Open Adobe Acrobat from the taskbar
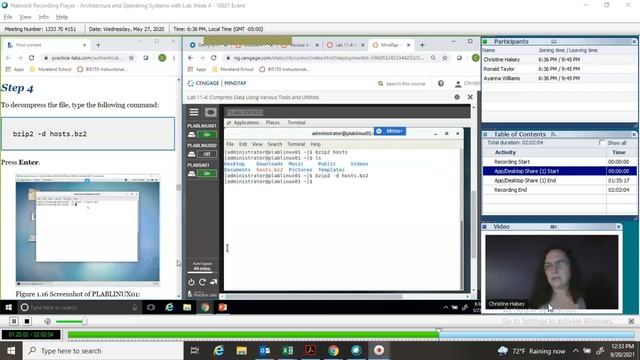This screenshot has width=640, height=360. click(310, 351)
